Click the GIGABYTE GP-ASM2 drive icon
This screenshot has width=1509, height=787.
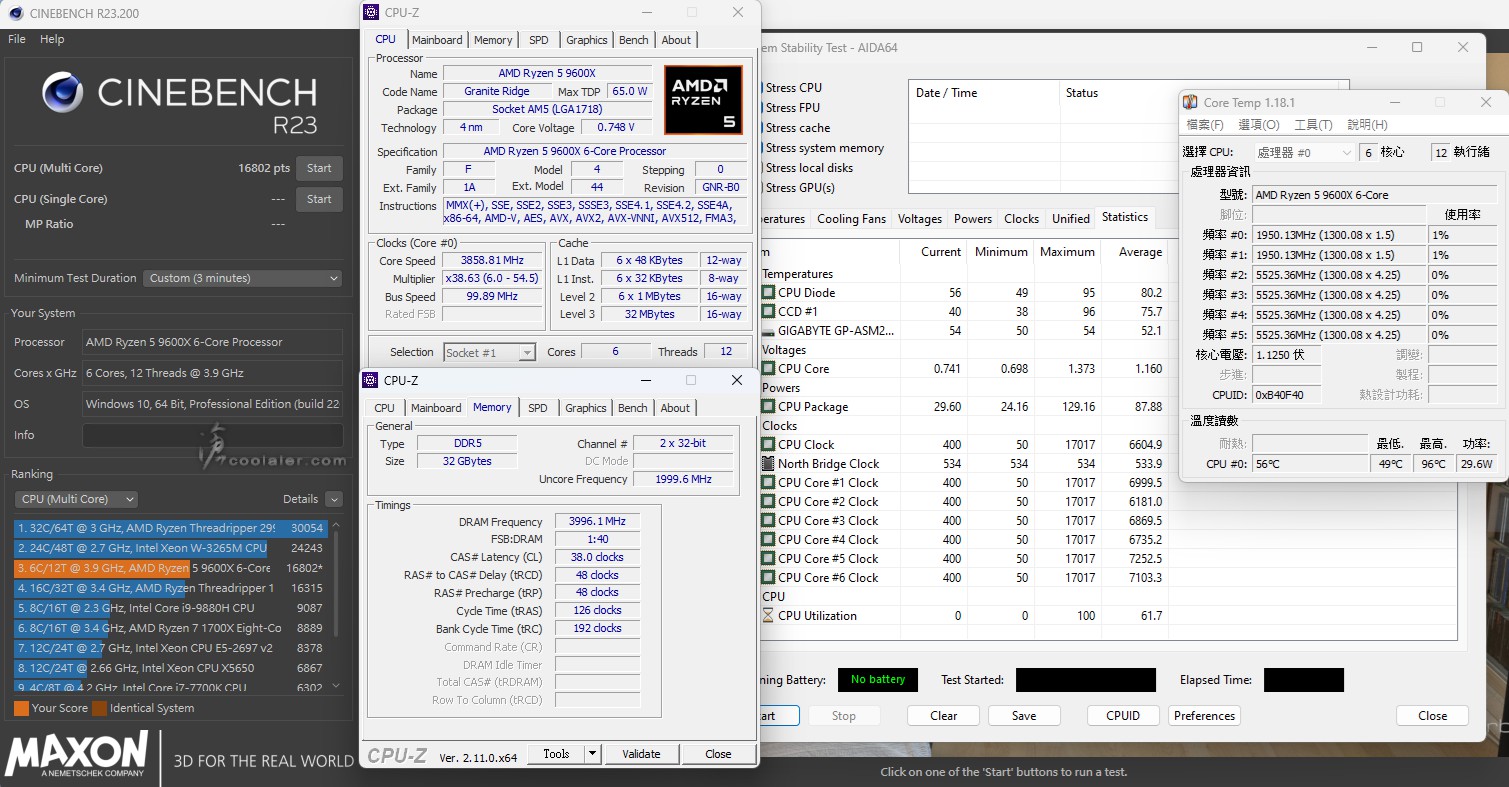coord(768,331)
